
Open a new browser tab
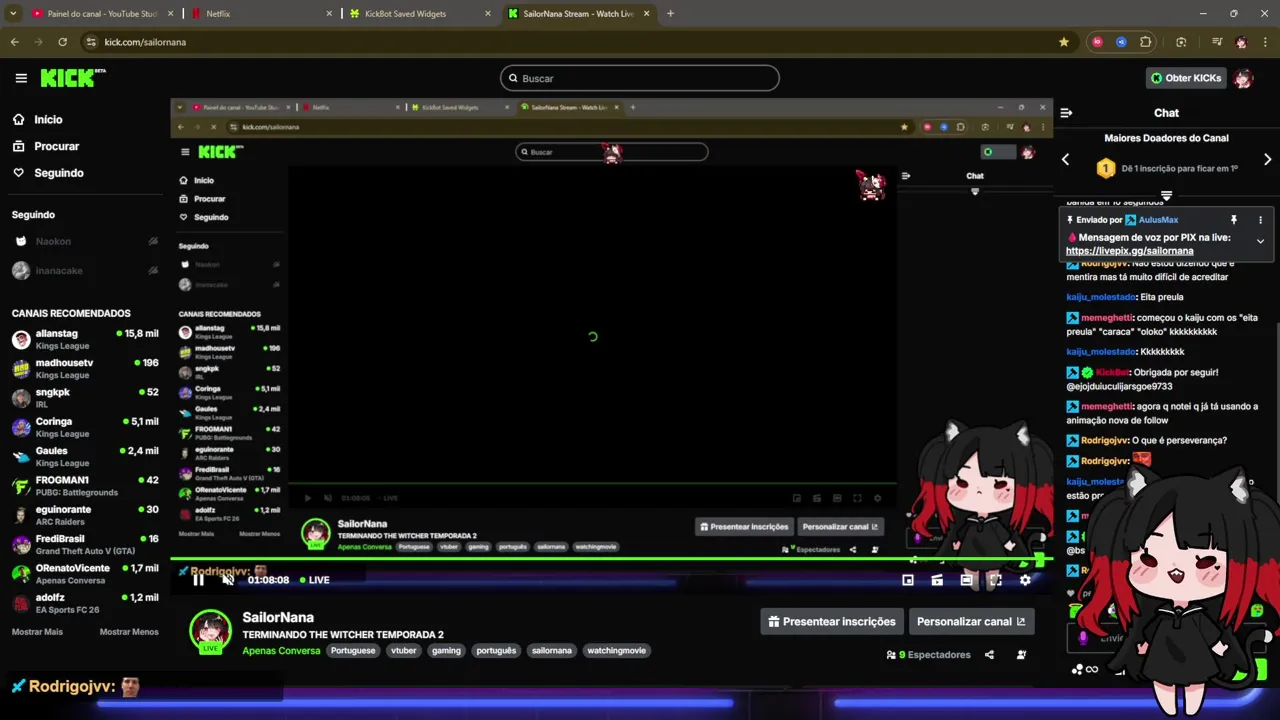pyautogui.click(x=670, y=14)
